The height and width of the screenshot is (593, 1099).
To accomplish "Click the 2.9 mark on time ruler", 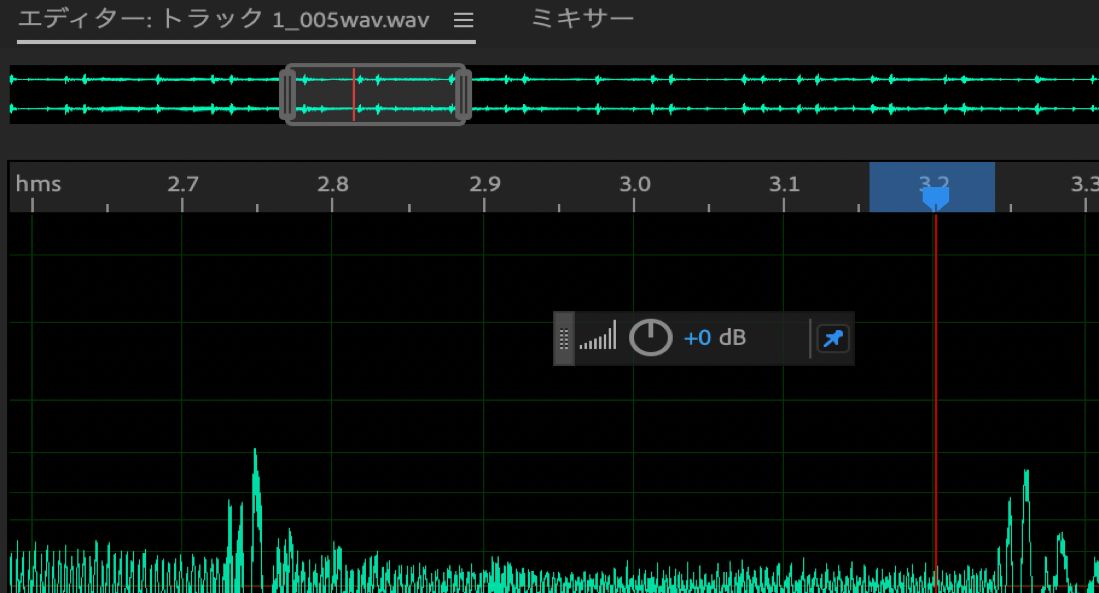I will [x=484, y=184].
